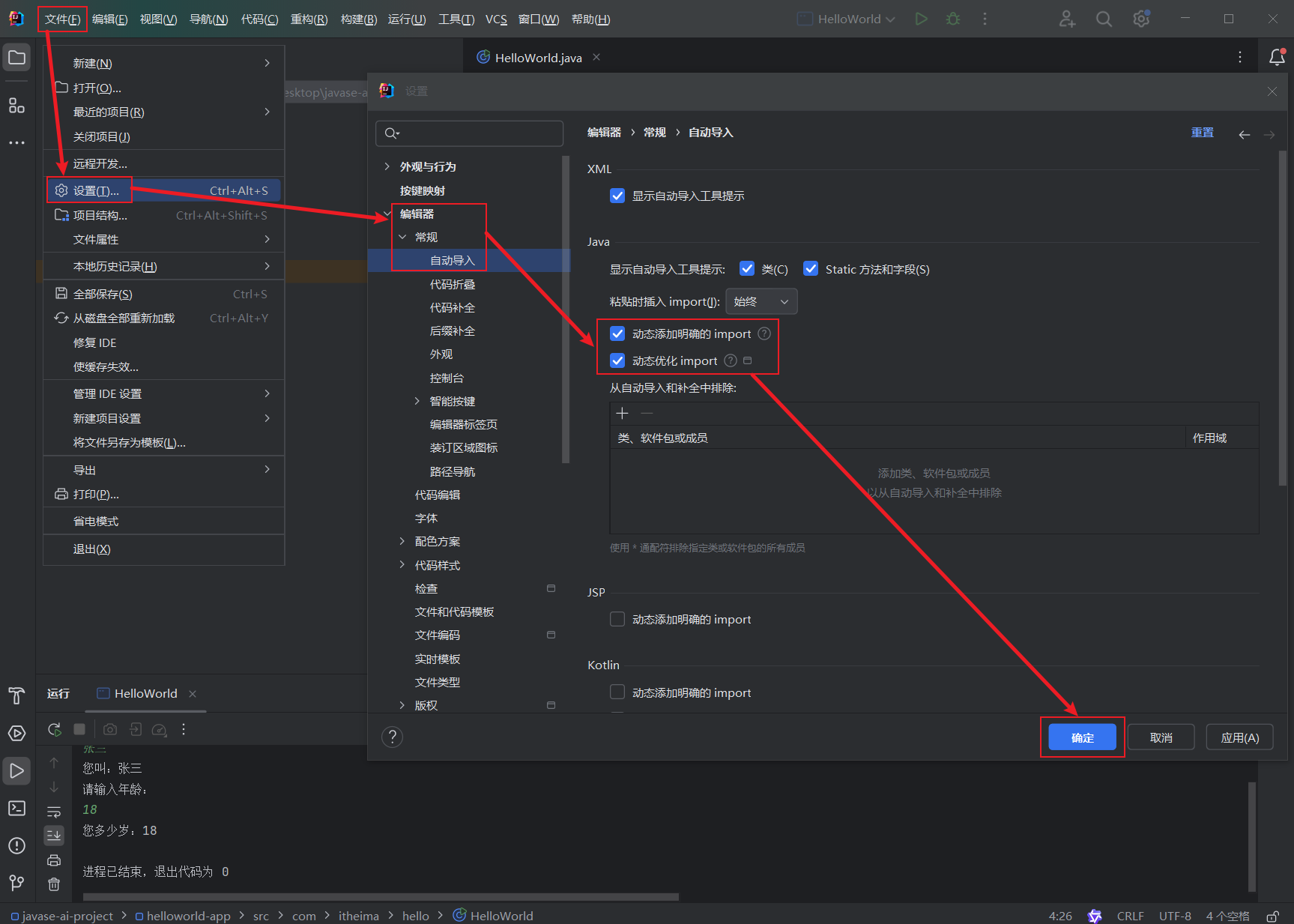Toggle XML show auto-import tooltip checkbox
Viewport: 1294px width, 924px height.
click(617, 196)
